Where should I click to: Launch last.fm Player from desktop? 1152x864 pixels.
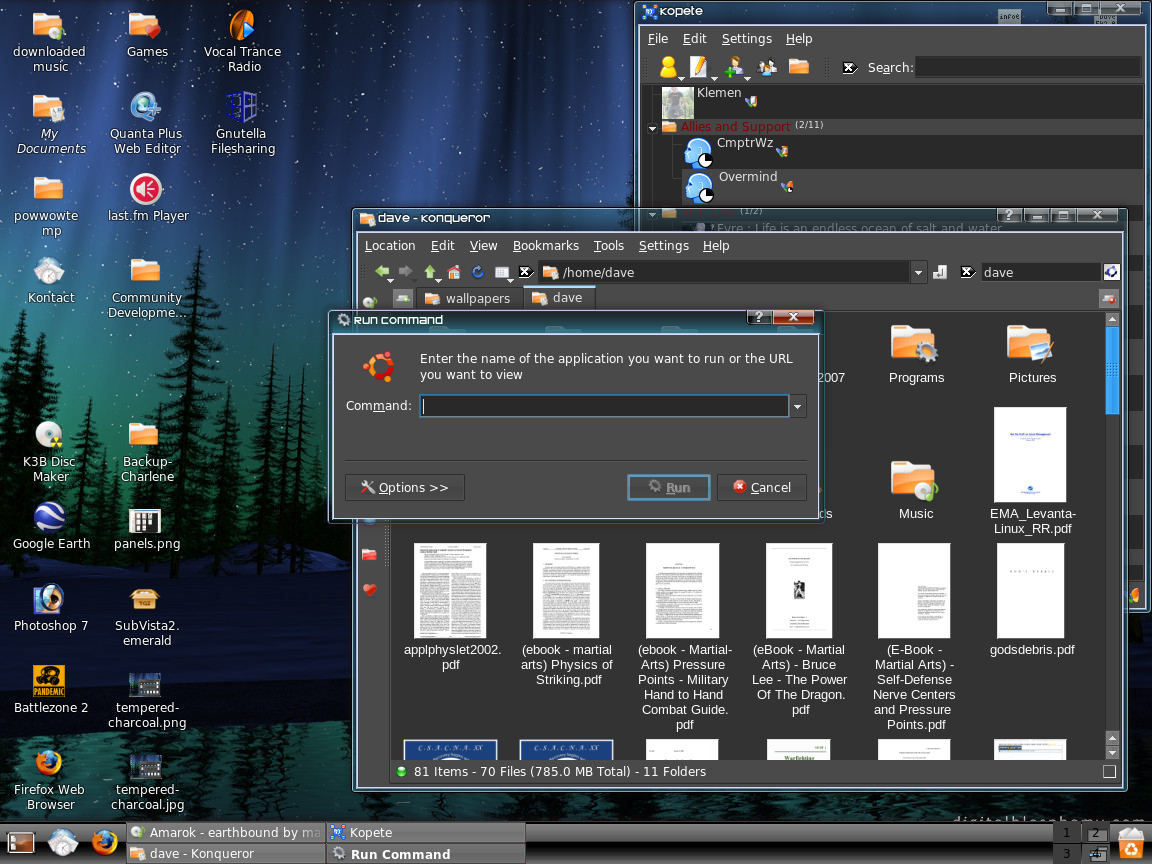click(x=146, y=189)
